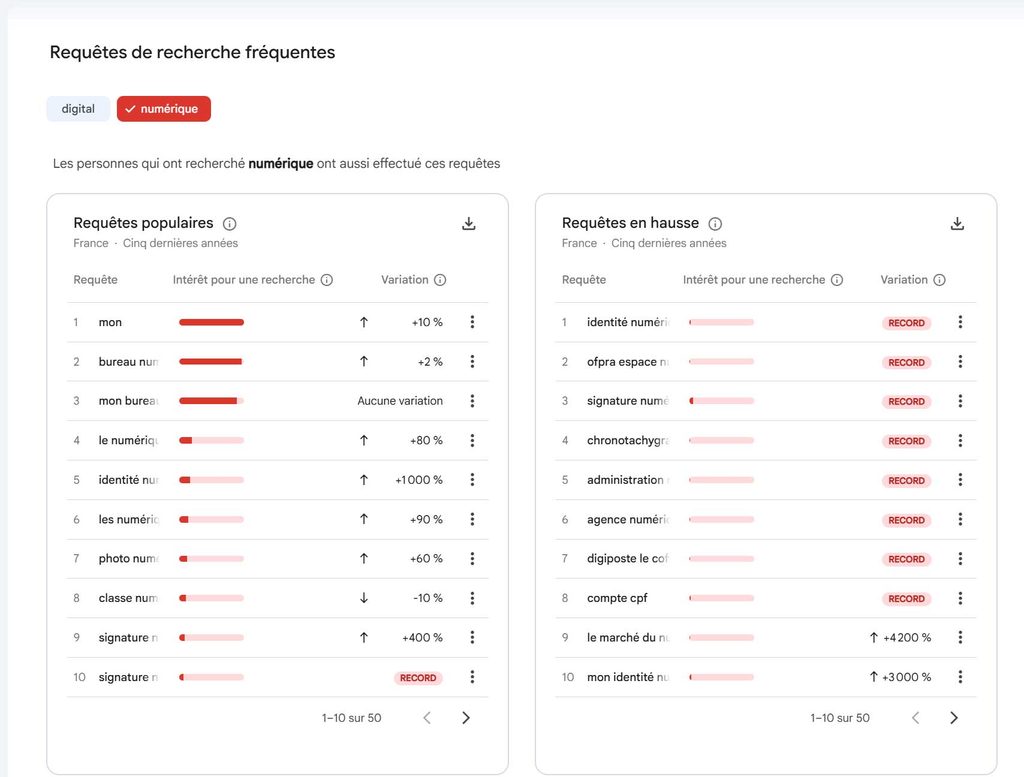This screenshot has width=1024, height=777.
Task: Click the RECORD badge on 'compte cpf' row
Action: click(906, 599)
